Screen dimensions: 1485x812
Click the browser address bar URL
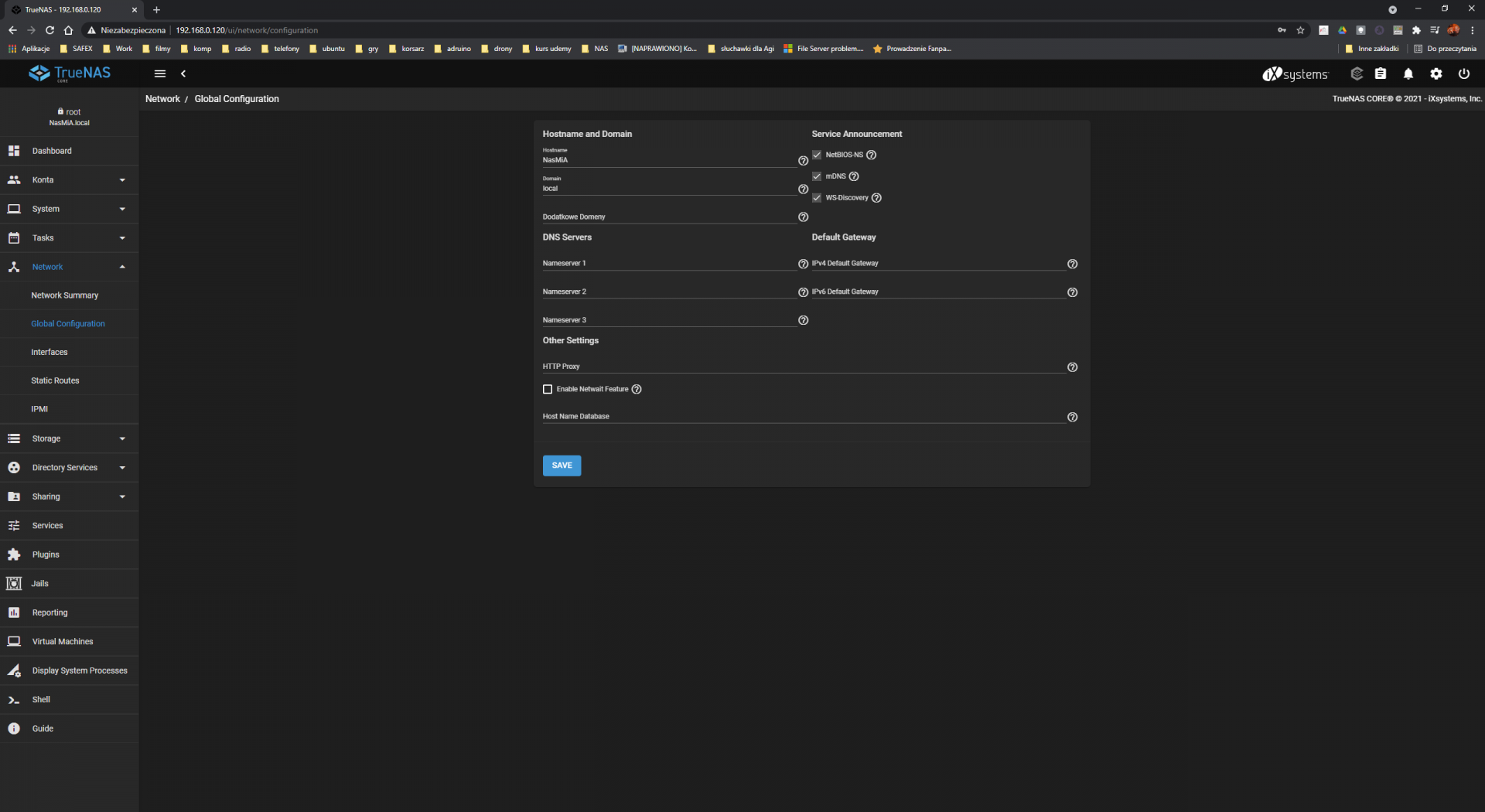tap(247, 30)
